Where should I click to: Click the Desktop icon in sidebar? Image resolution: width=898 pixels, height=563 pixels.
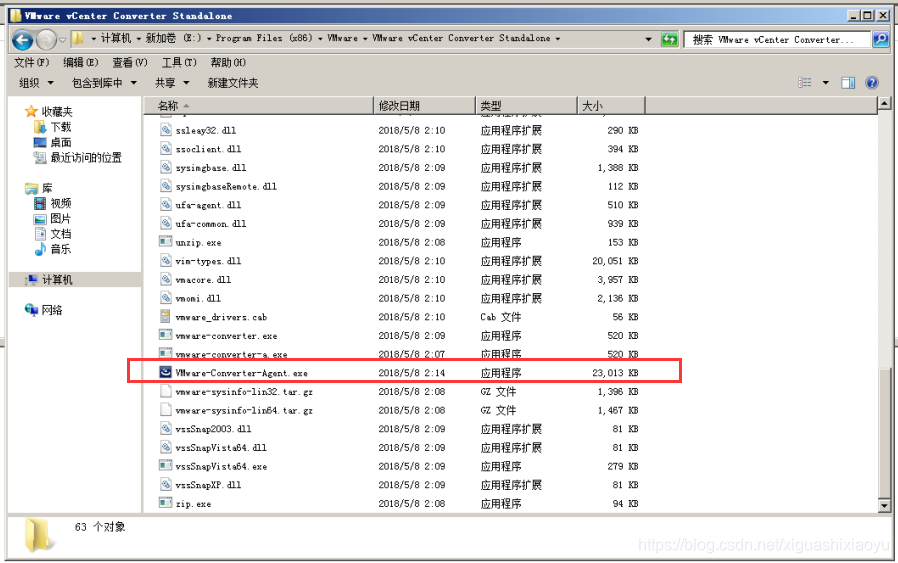(x=40, y=142)
